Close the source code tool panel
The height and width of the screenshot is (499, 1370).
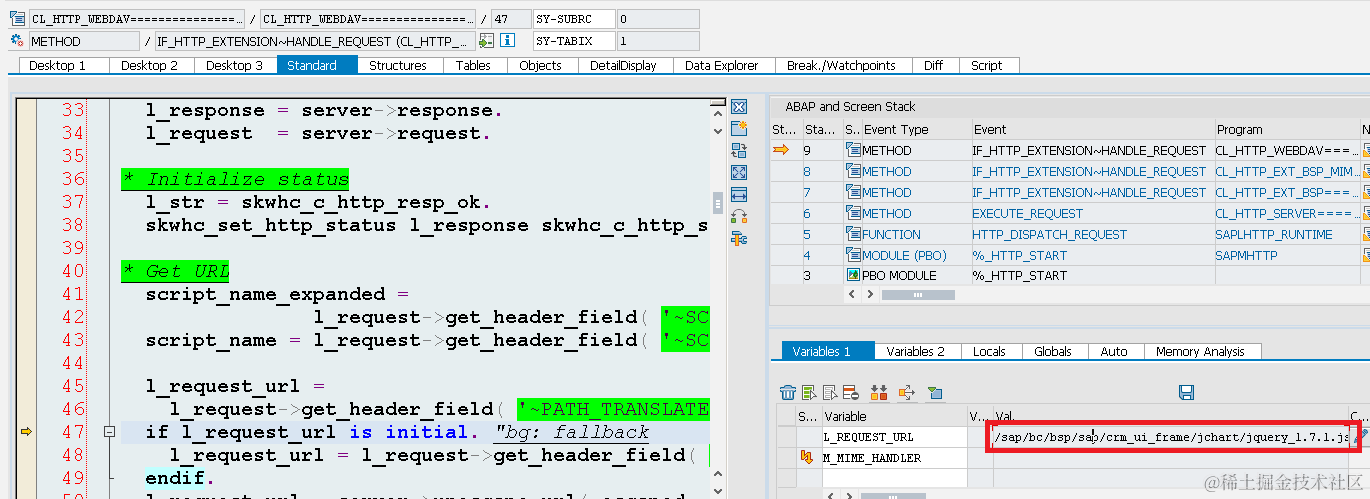tap(739, 107)
